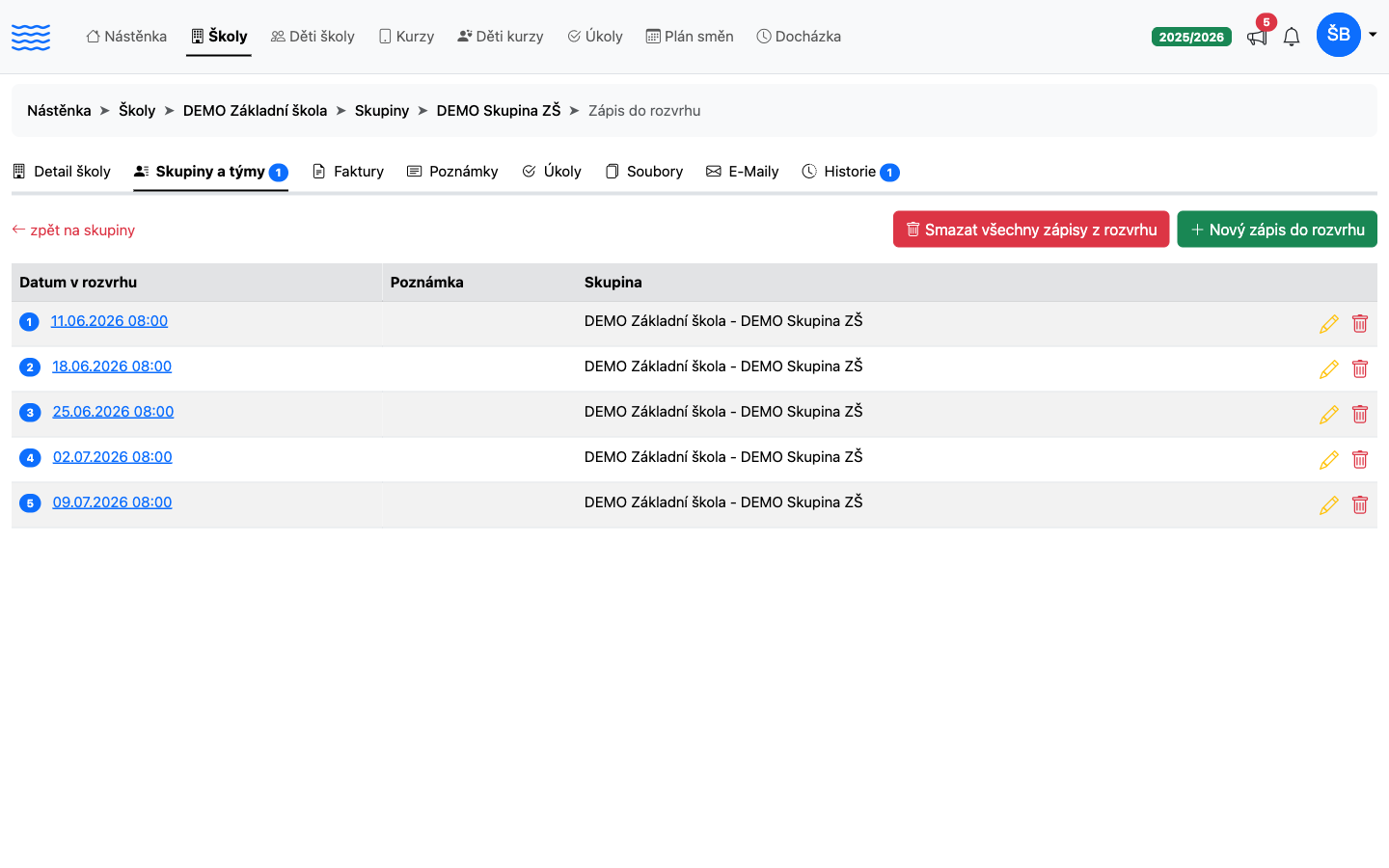Open Plán směn menu item

coord(690,37)
